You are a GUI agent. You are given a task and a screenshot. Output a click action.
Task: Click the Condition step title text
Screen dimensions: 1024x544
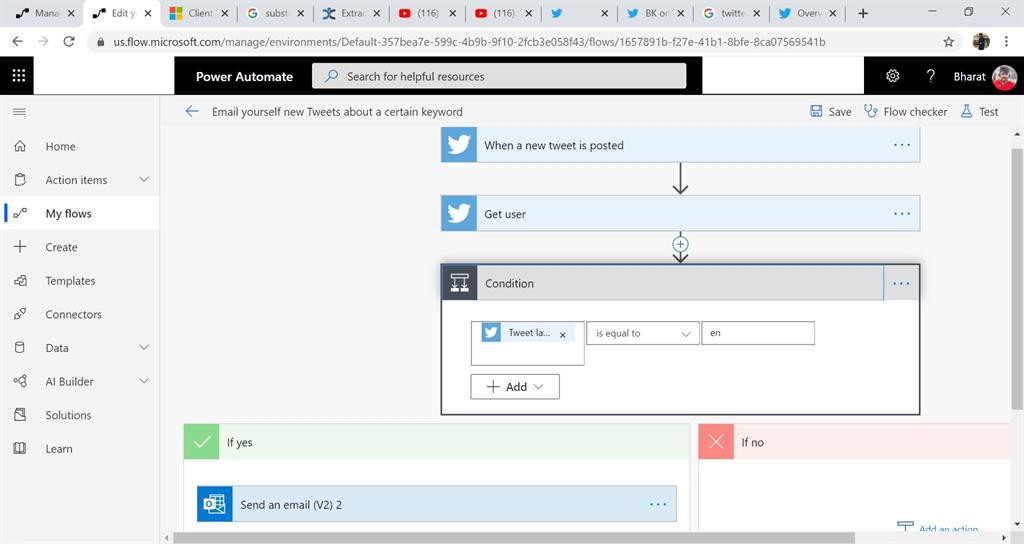(509, 283)
